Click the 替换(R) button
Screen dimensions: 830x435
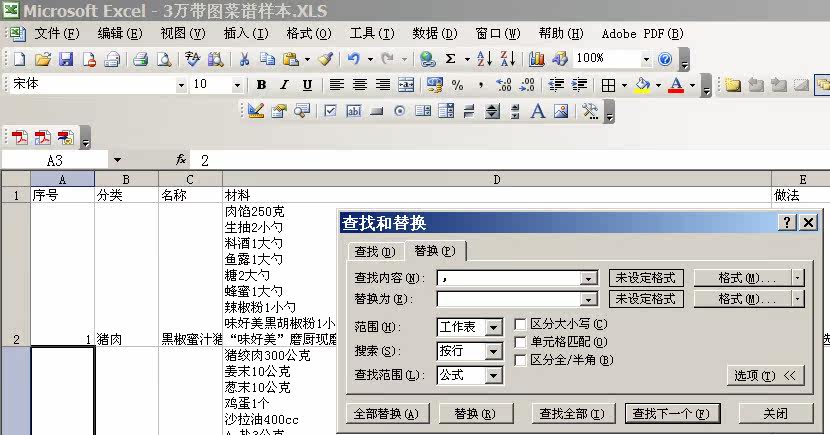475,414
